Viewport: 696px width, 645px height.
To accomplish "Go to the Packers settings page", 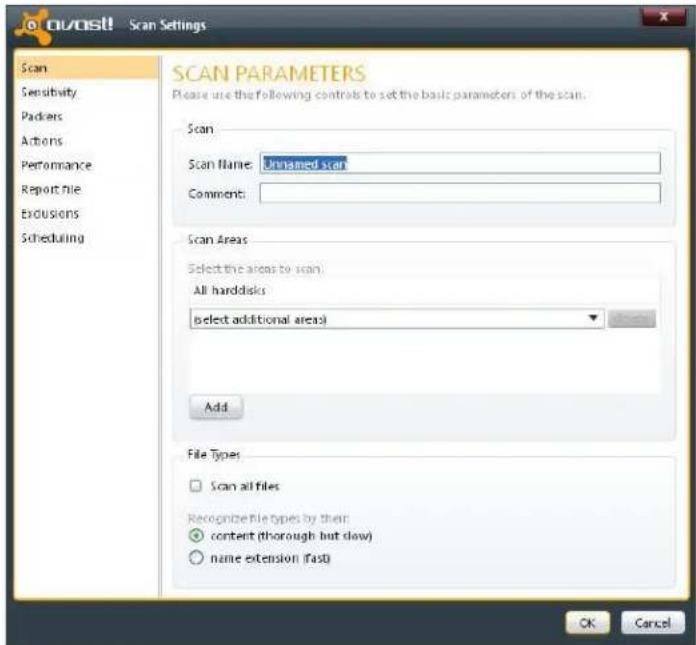I will tap(42, 116).
